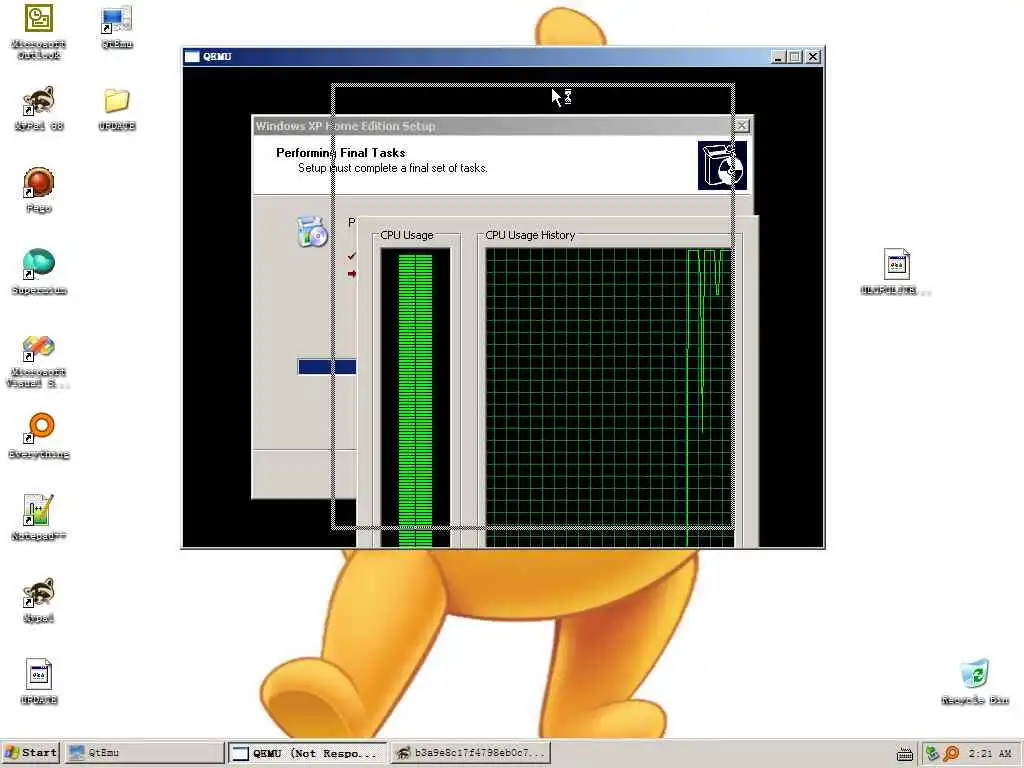The width and height of the screenshot is (1024, 768).
Task: Close the QEMU window
Action: [x=812, y=57]
